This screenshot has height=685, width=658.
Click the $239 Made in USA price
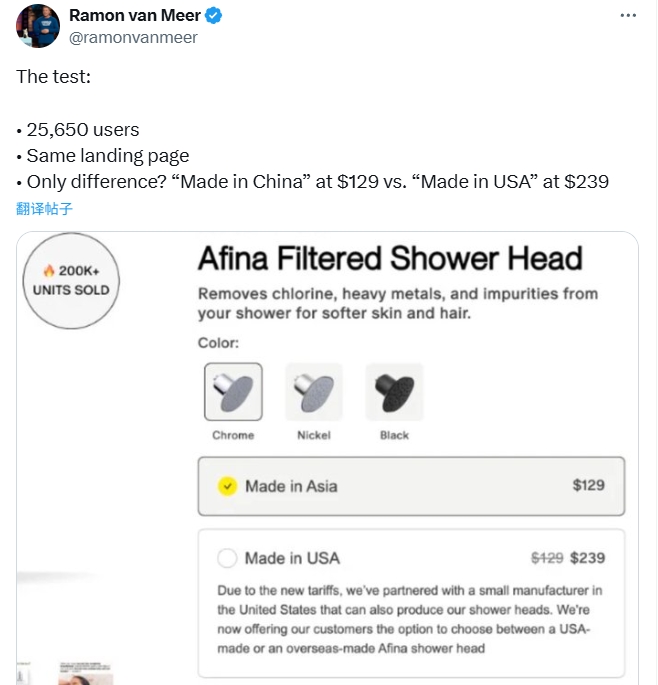click(x=588, y=558)
